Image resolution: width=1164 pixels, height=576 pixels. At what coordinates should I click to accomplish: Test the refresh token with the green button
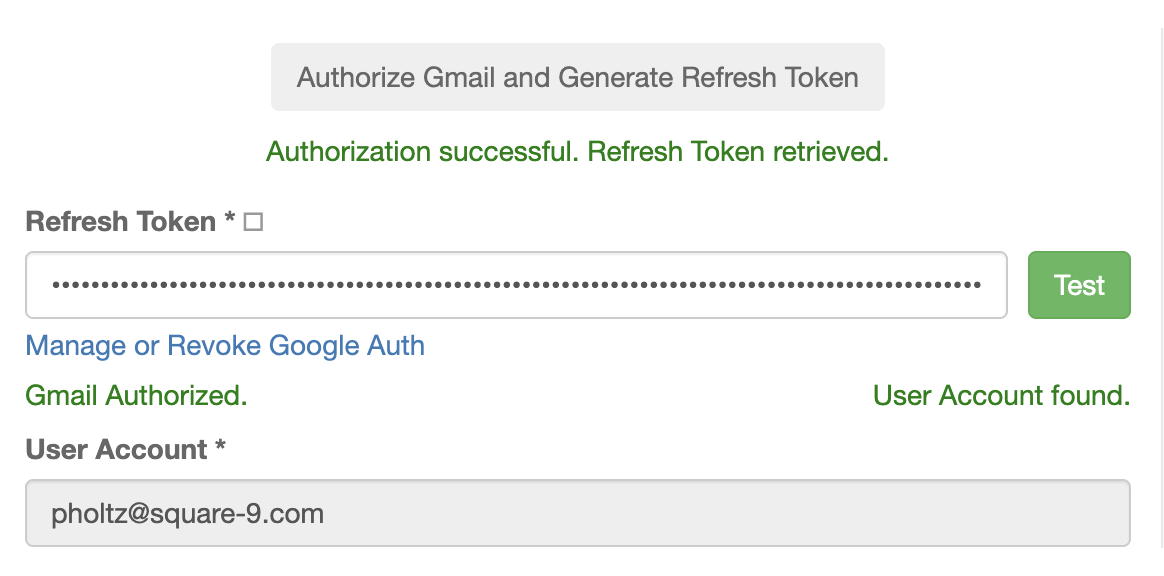[x=1079, y=285]
